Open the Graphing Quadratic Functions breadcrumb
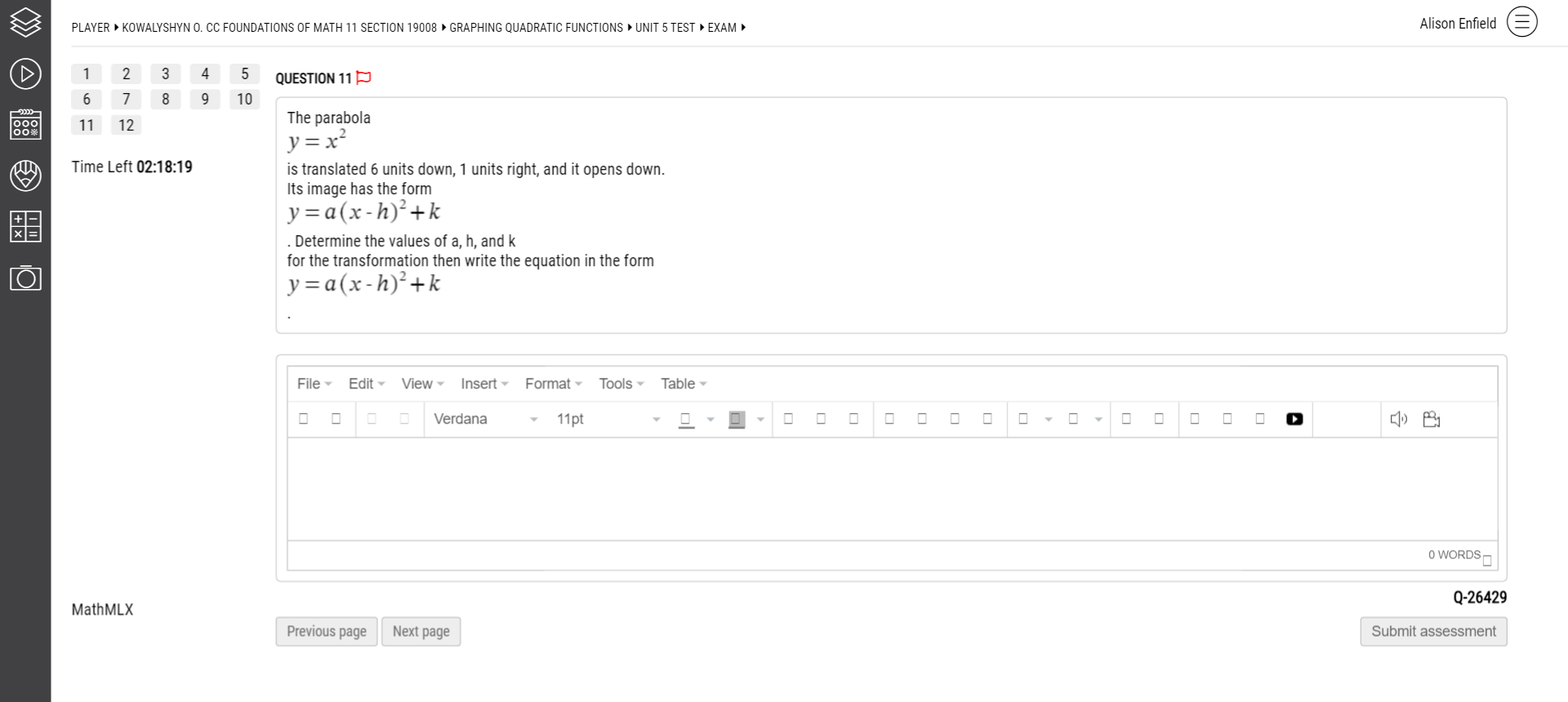Image resolution: width=1568 pixels, height=702 pixels. [x=536, y=28]
